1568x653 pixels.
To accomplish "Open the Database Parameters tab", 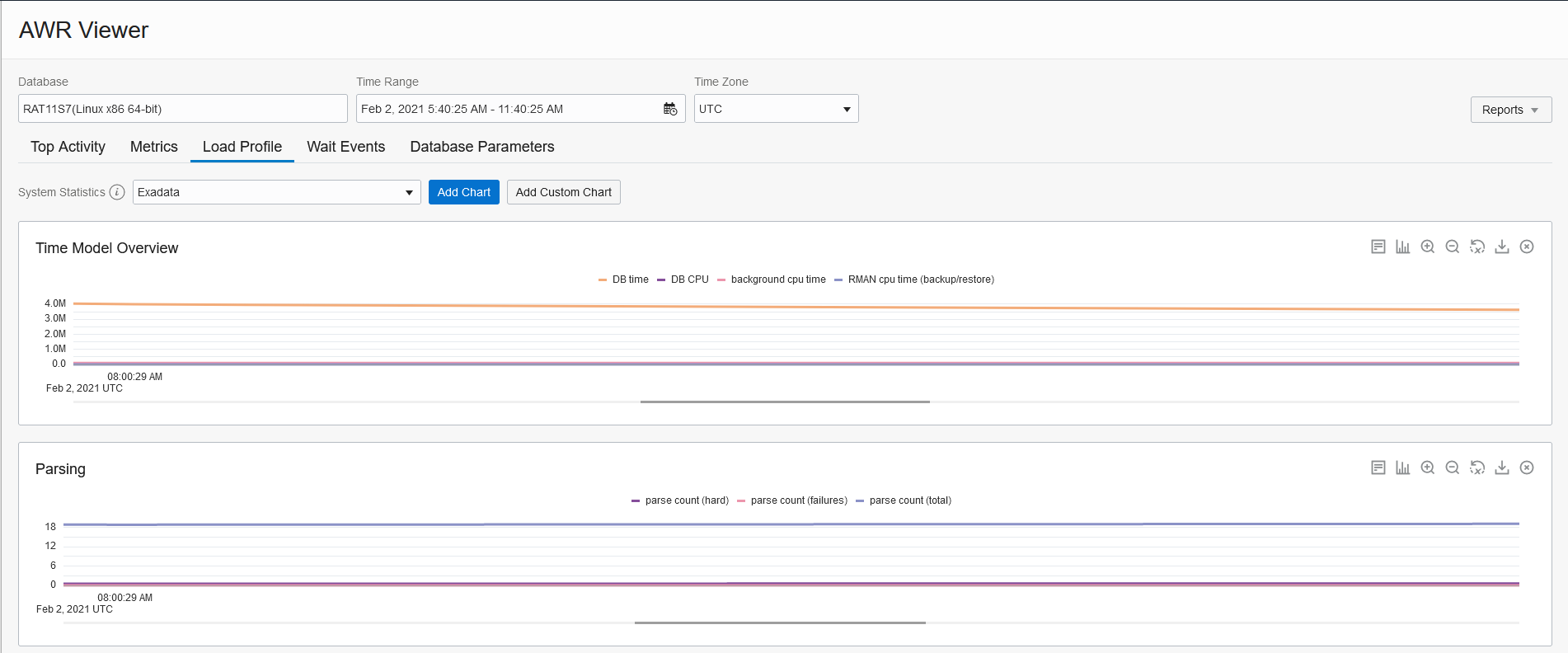I will point(481,147).
